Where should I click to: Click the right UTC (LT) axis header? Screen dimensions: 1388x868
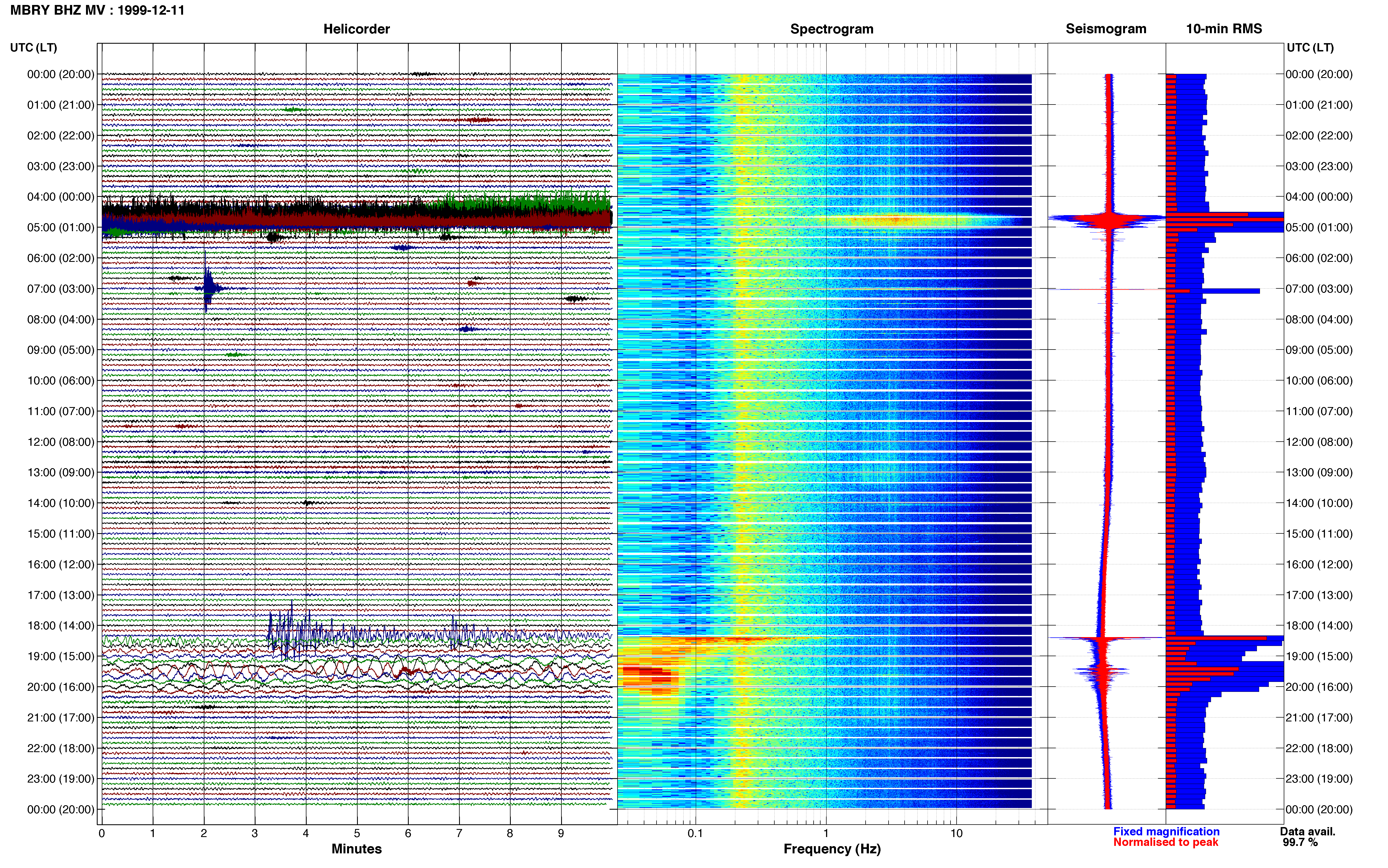pyautogui.click(x=1310, y=48)
